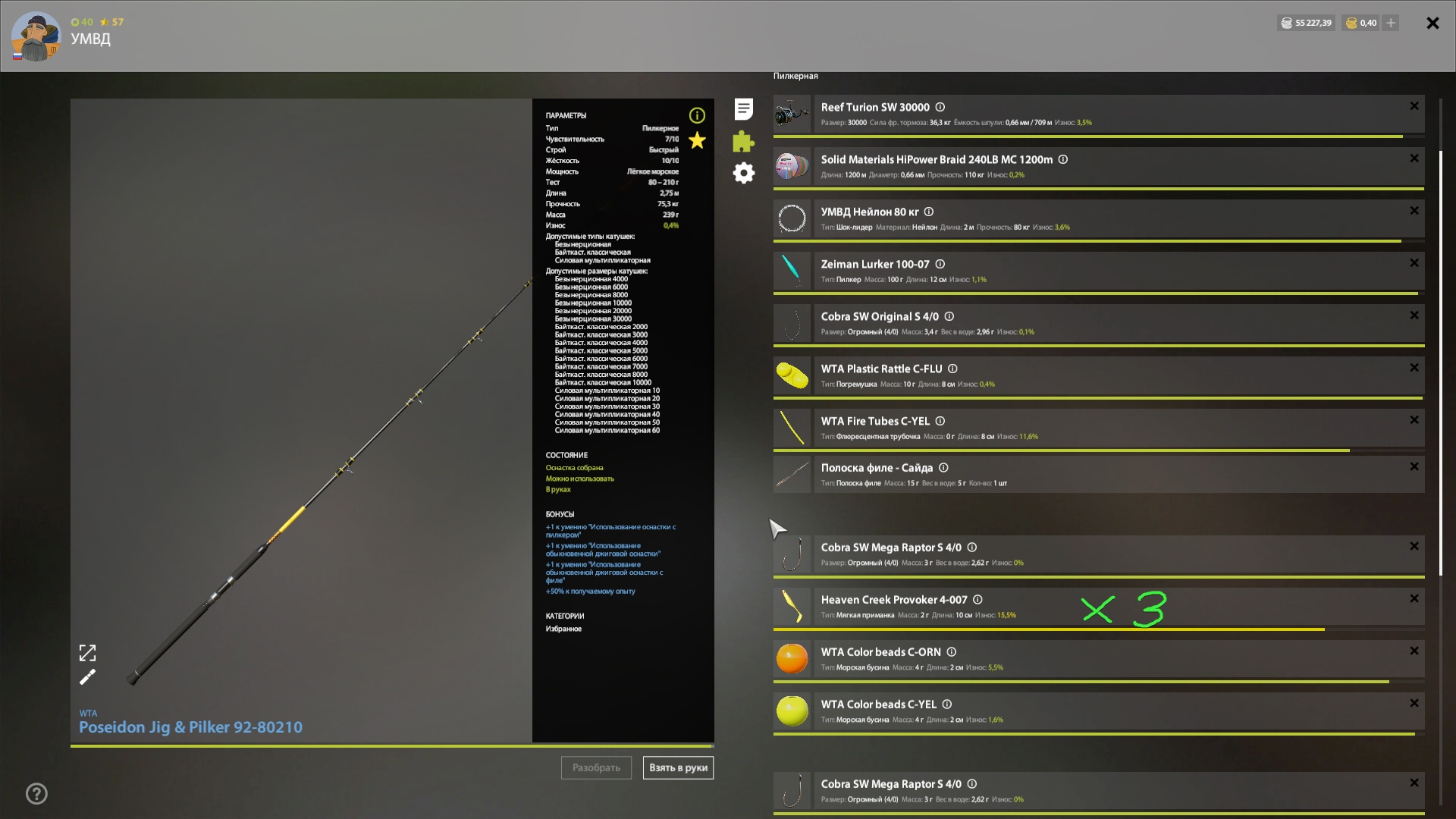Show info for Zeiman Lurker 100-07
Image resolution: width=1456 pixels, height=819 pixels.
[x=940, y=265]
